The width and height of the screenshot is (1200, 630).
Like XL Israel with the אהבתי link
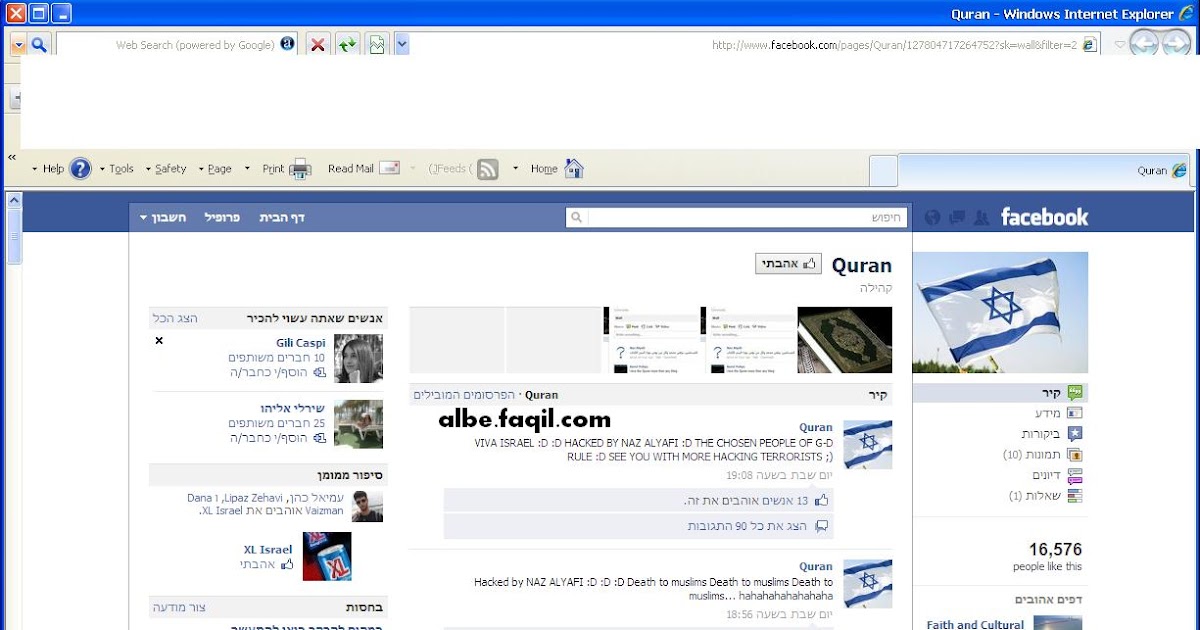pos(257,564)
